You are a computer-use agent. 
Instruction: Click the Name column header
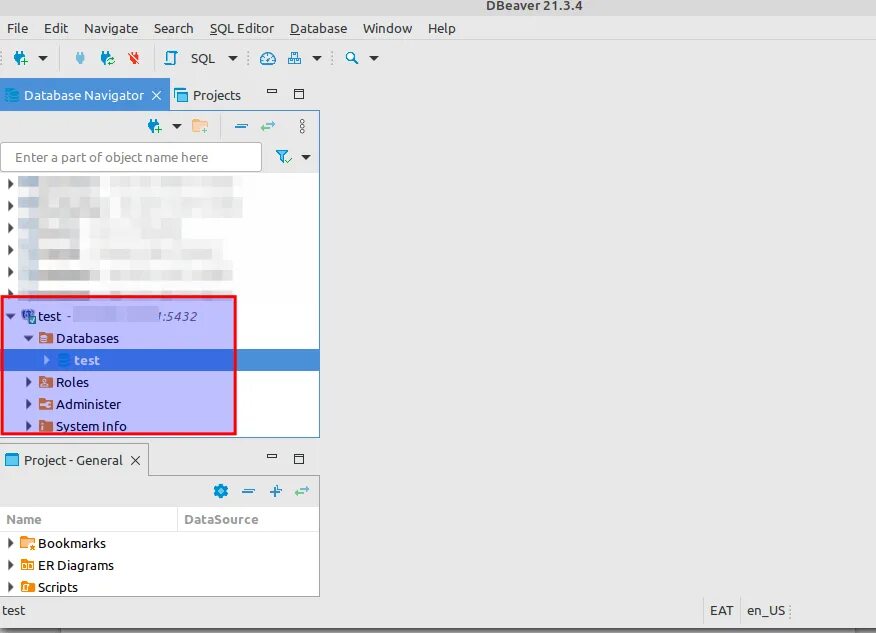coord(88,520)
